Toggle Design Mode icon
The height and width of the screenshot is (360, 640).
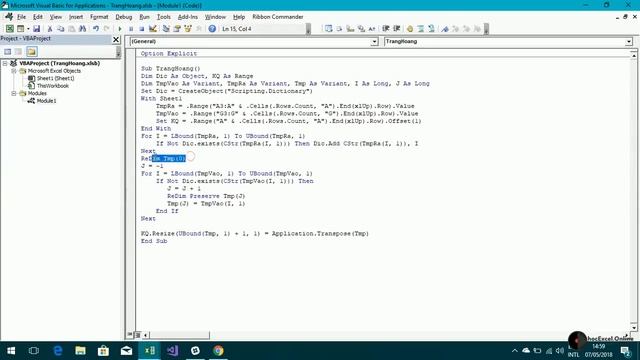pyautogui.click(x=153, y=29)
